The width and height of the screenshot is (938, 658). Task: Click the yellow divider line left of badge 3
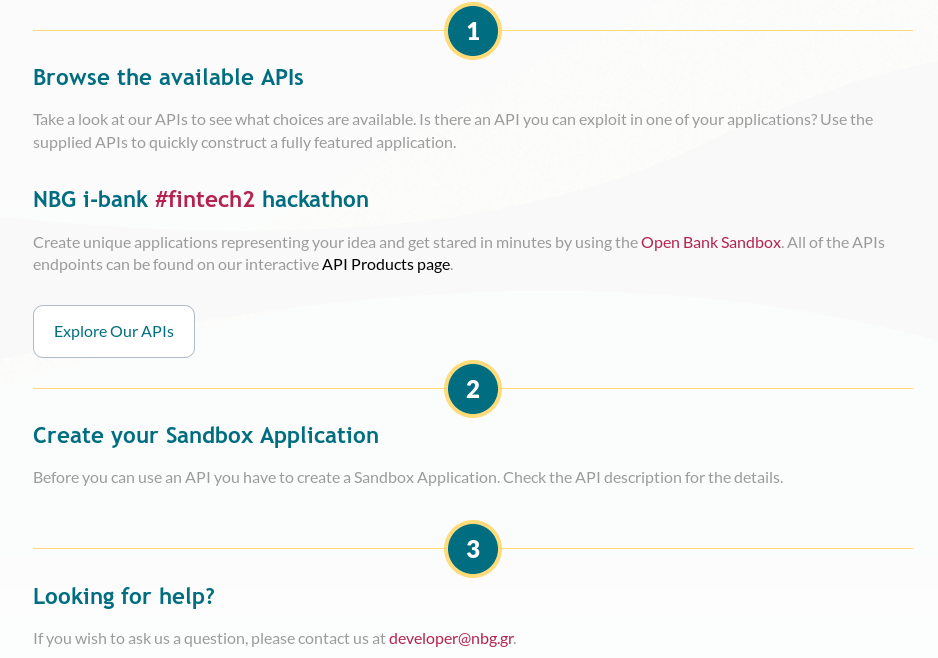pyautogui.click(x=239, y=548)
